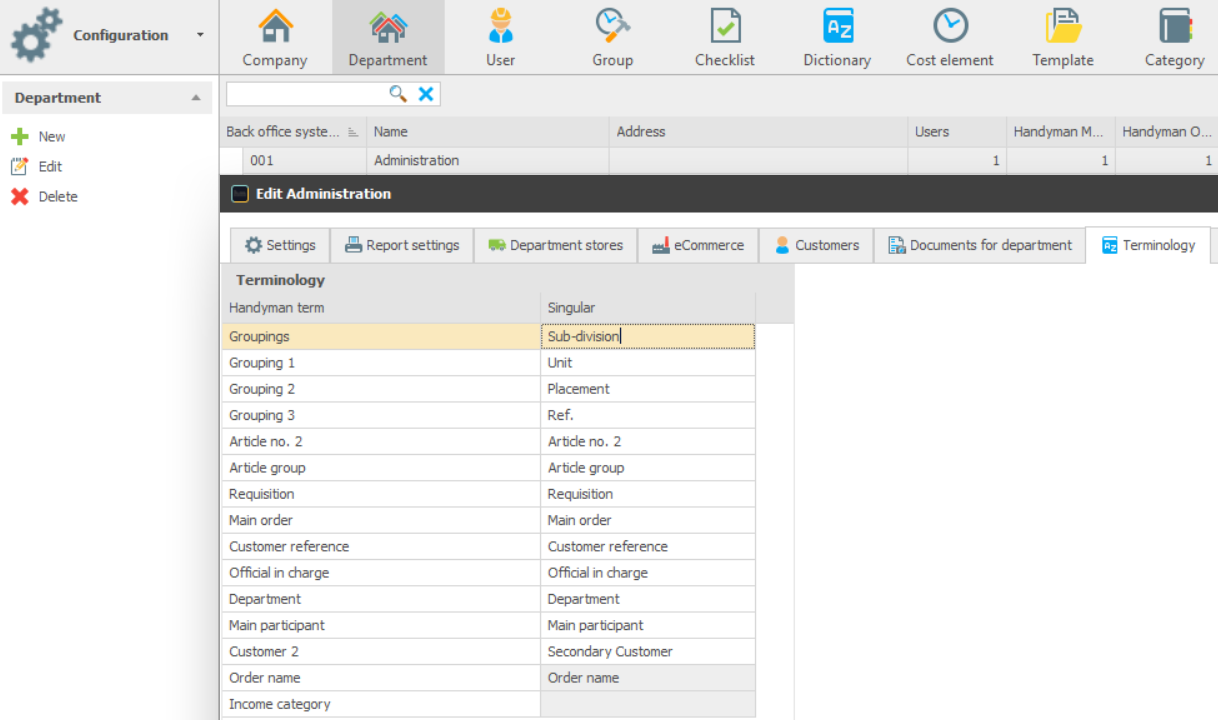1218x720 pixels.
Task: Open the Group configuration icon
Action: point(612,26)
